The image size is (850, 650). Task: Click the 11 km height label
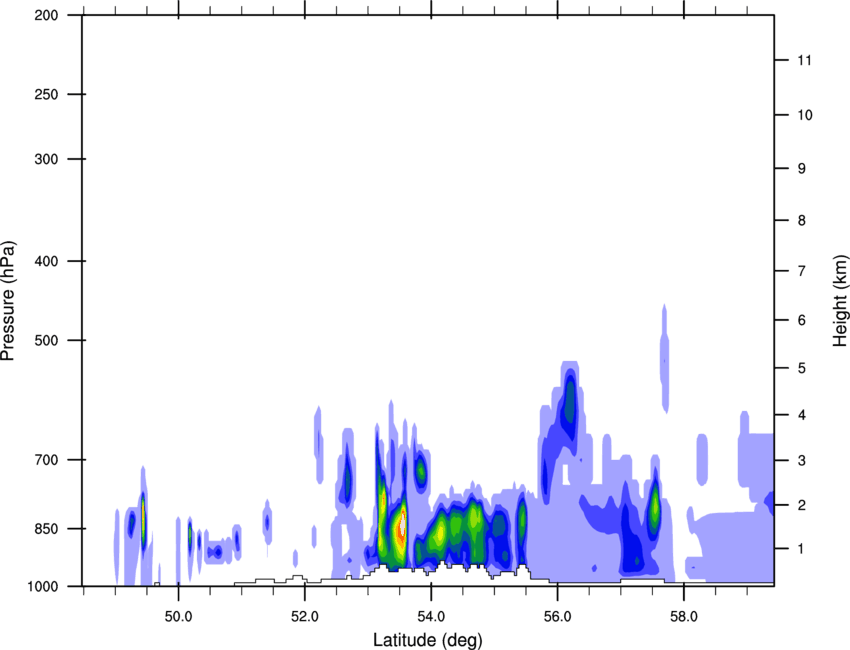[x=805, y=60]
